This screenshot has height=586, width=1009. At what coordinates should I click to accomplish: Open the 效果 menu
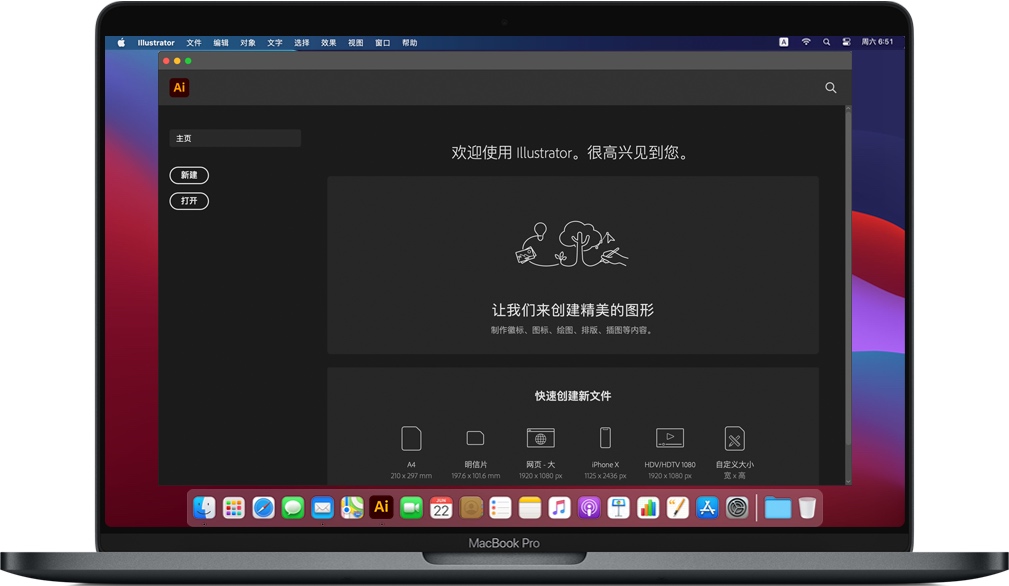[329, 42]
